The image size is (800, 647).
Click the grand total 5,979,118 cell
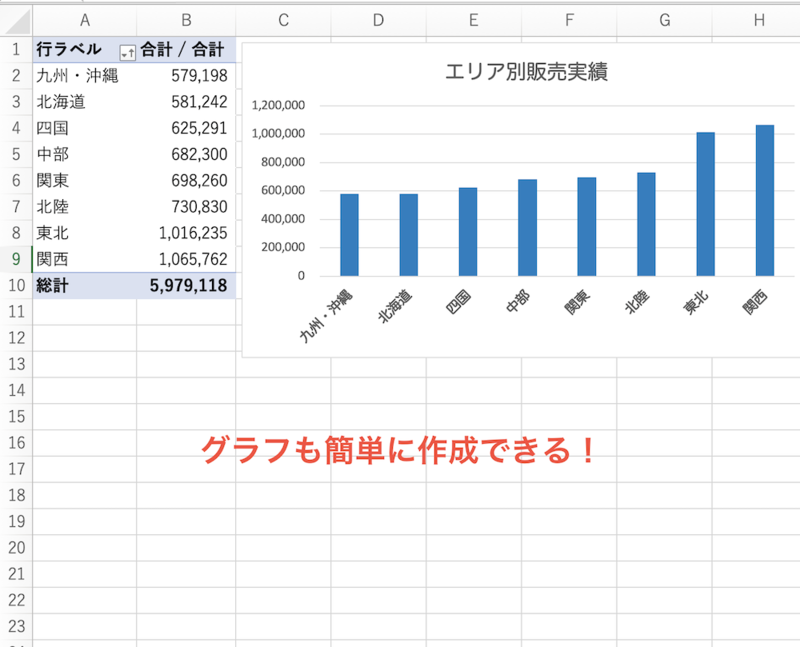186,286
